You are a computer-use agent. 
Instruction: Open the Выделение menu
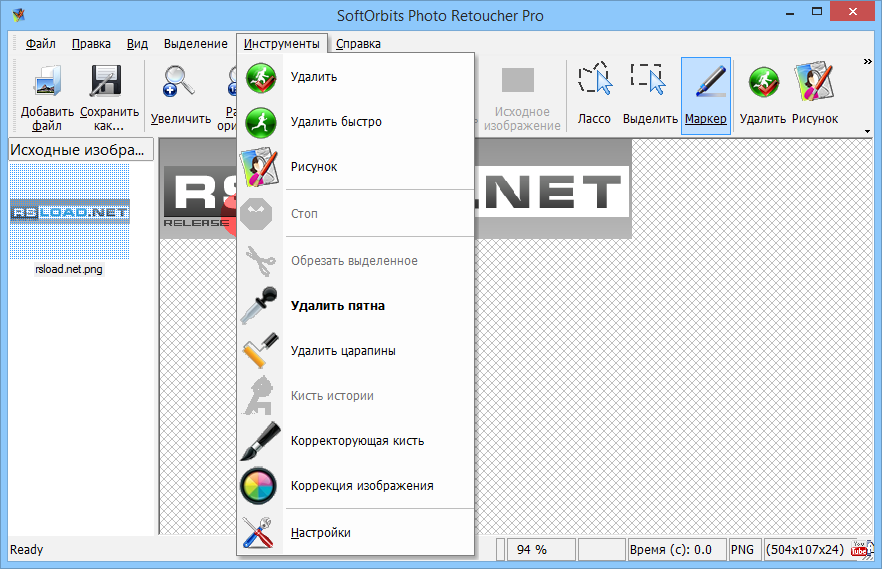[x=196, y=44]
